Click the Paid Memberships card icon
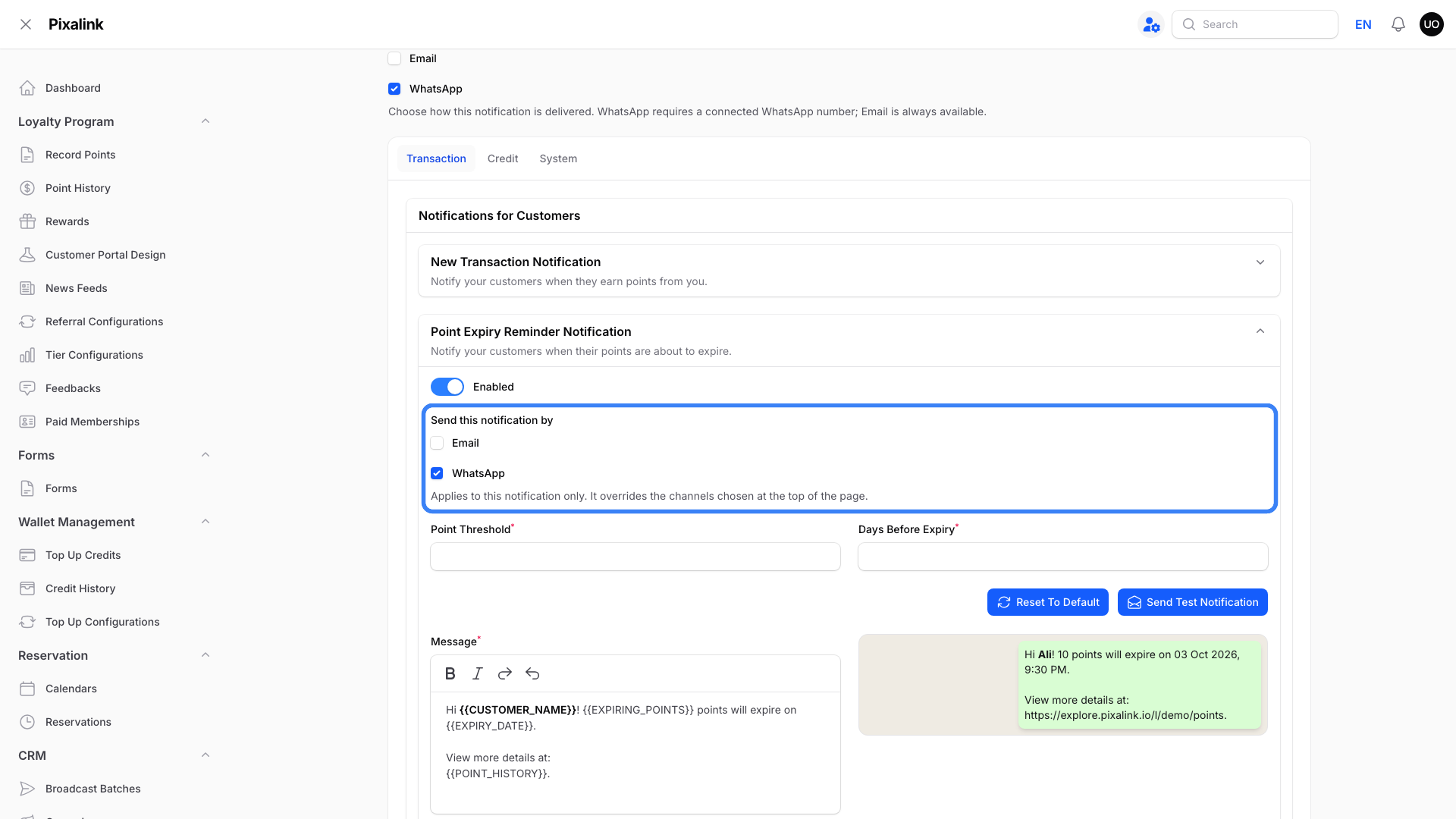 27,422
